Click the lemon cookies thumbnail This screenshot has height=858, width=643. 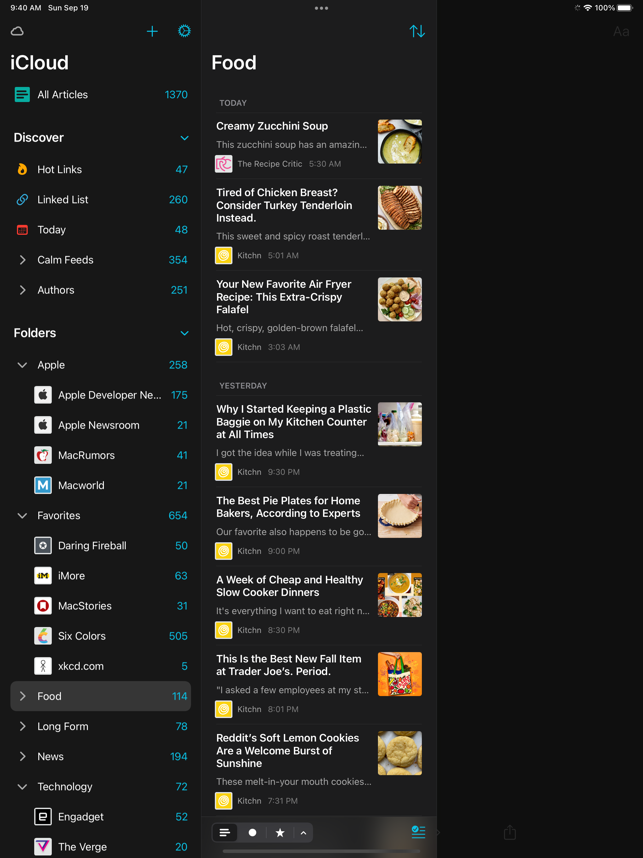pyautogui.click(x=399, y=753)
